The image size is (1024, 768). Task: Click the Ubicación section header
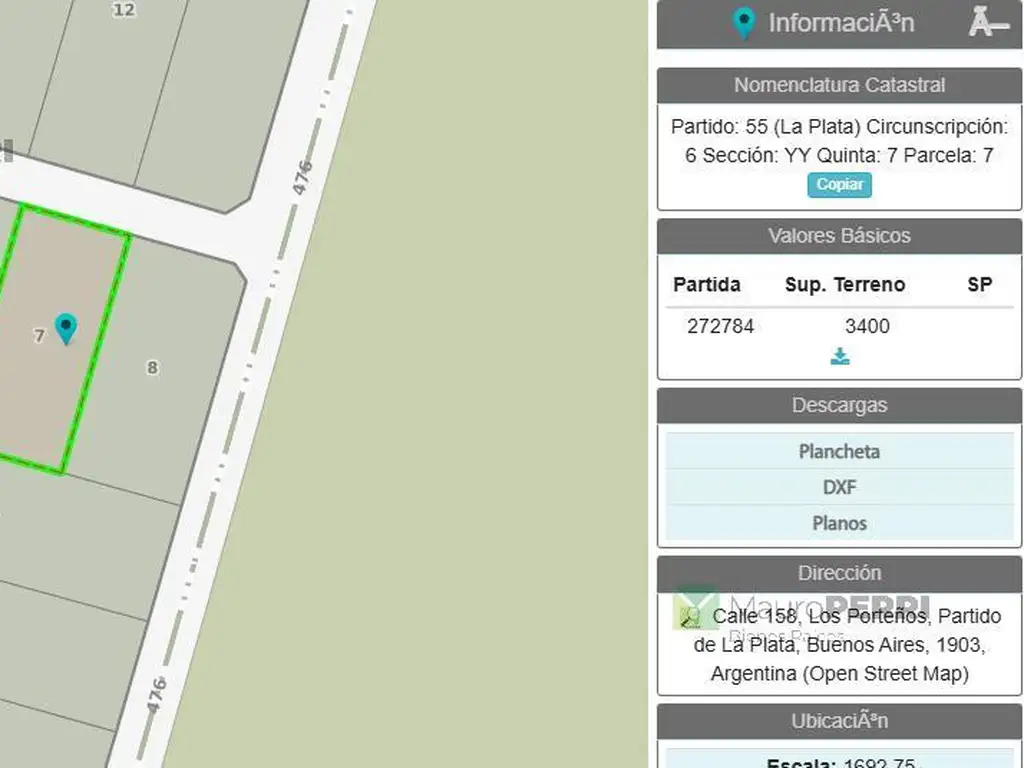(839, 721)
